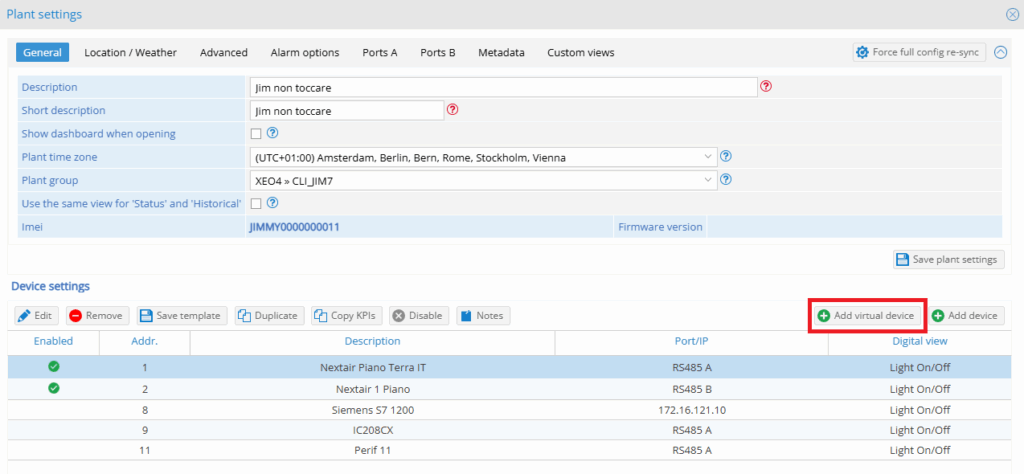Open help icon for Plant group
The height and width of the screenshot is (474, 1024).
725,180
